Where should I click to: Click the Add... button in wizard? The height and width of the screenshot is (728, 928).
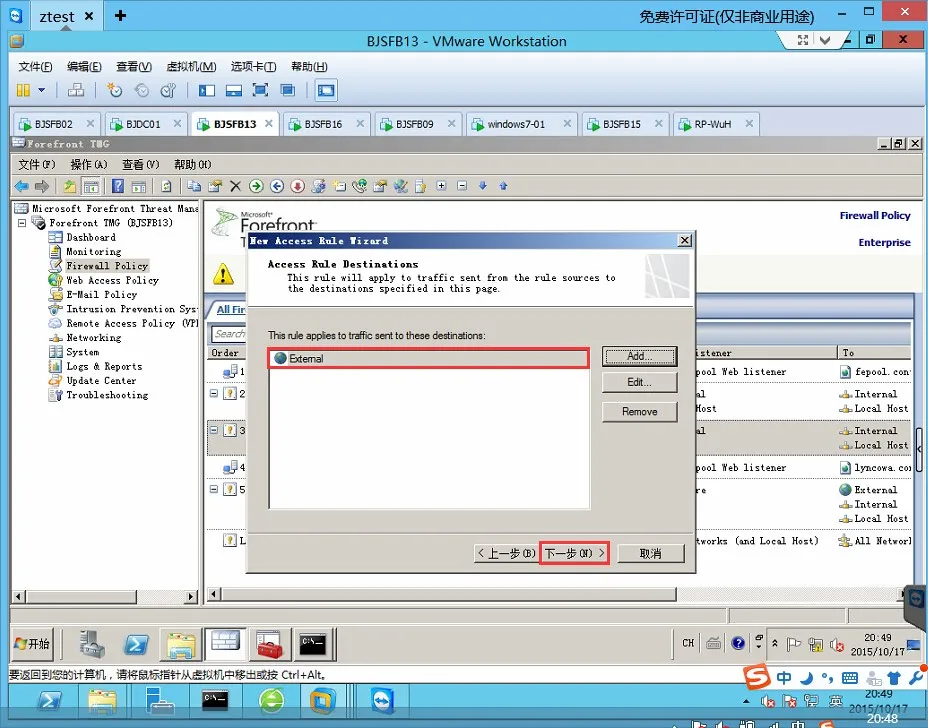tap(640, 356)
